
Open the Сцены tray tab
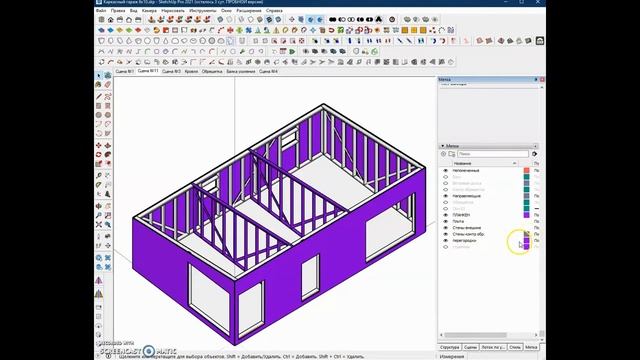click(470, 347)
